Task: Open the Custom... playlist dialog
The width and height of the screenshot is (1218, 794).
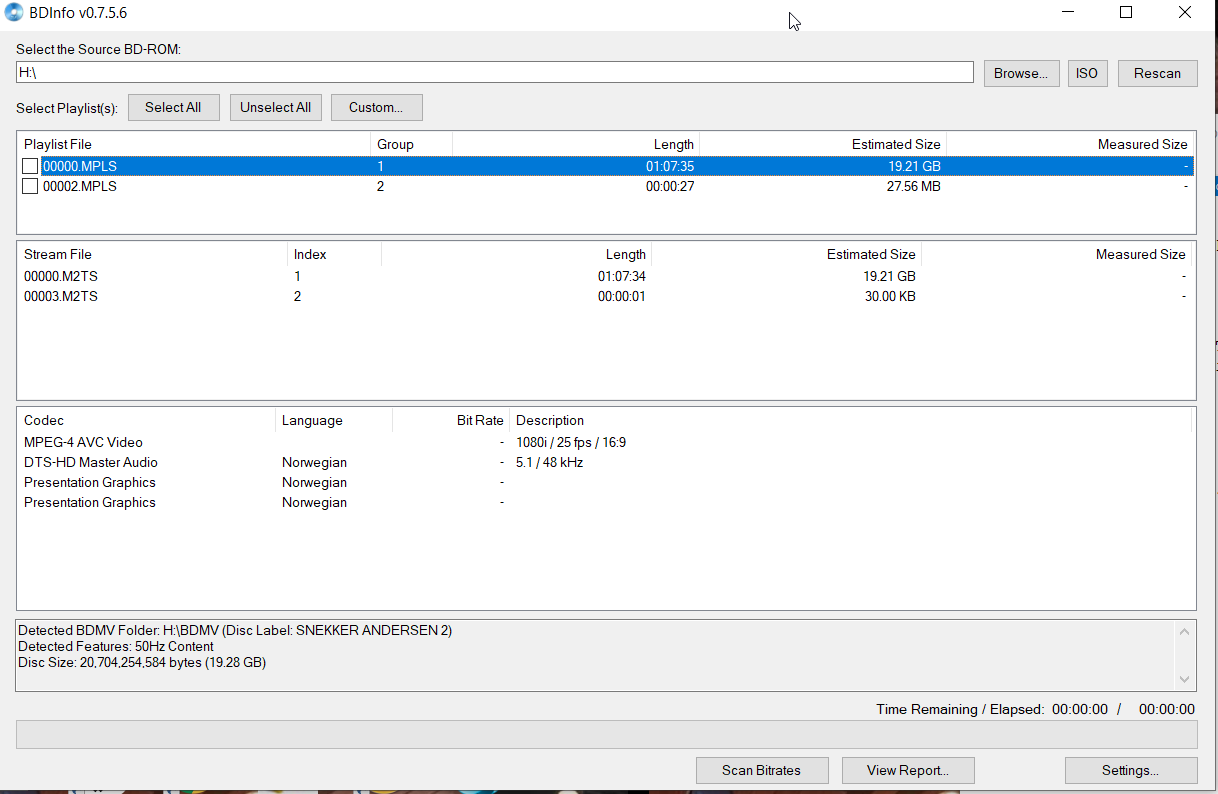Action: click(x=376, y=107)
